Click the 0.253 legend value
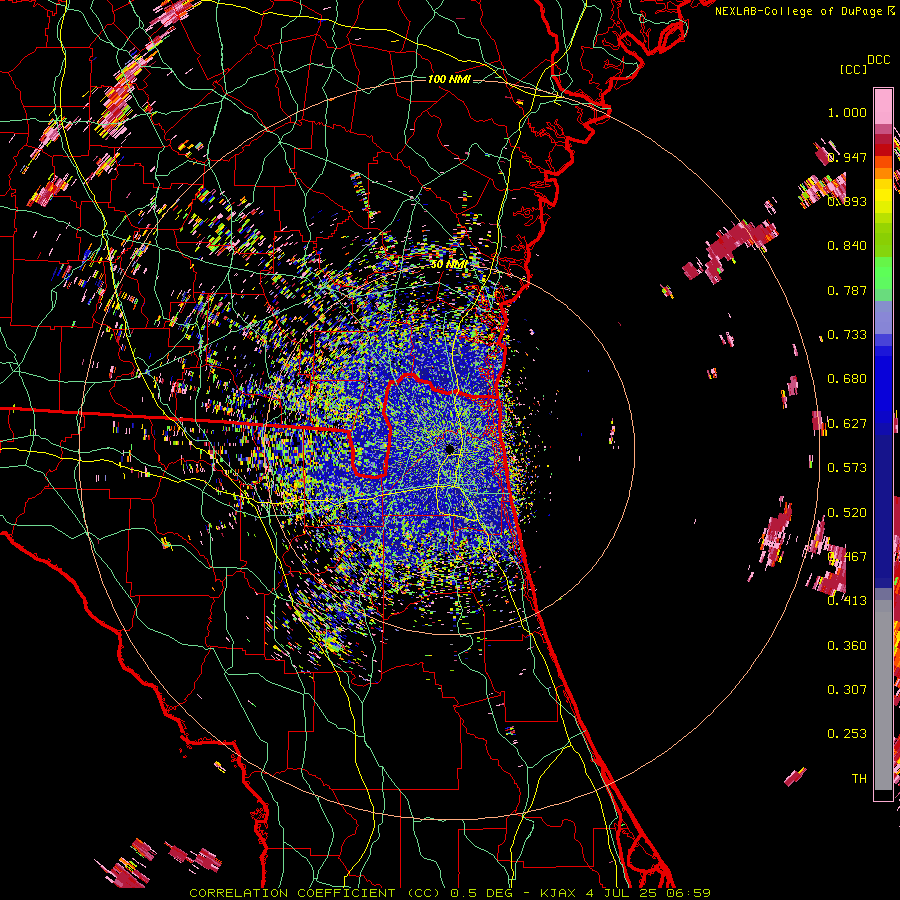Image resolution: width=900 pixels, height=900 pixels. [847, 734]
